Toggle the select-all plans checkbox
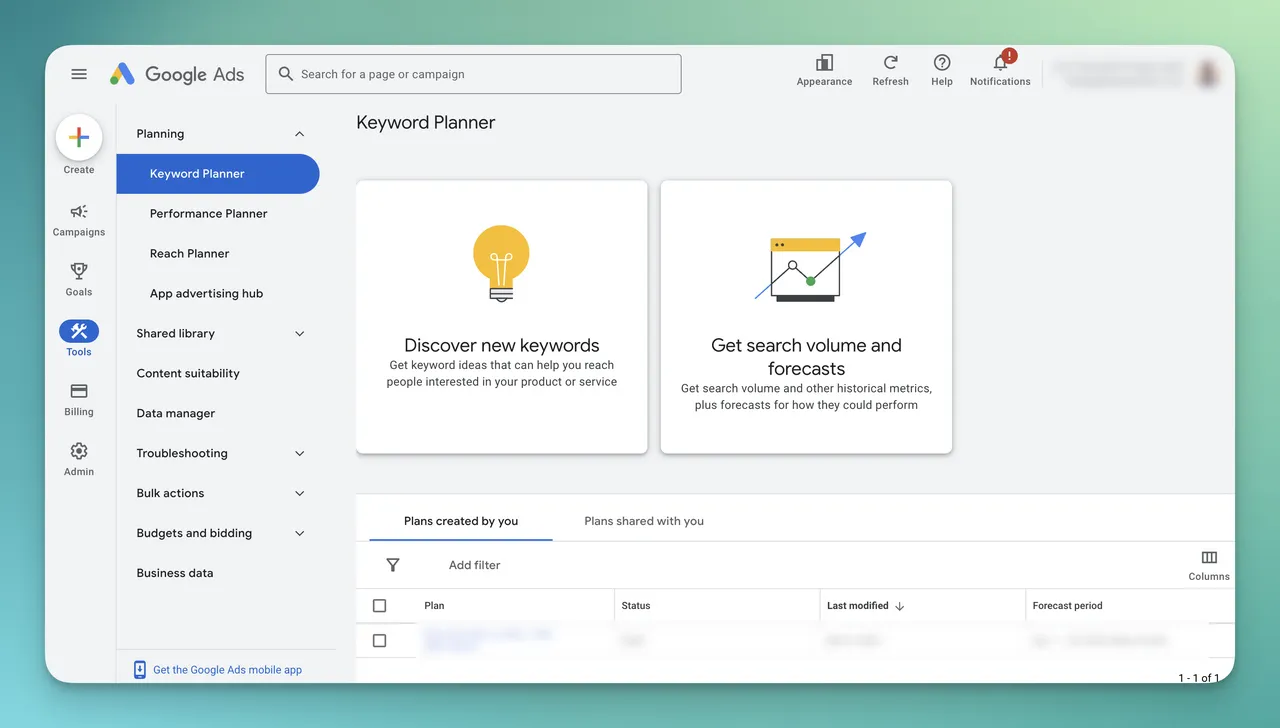1280x728 pixels. point(379,606)
